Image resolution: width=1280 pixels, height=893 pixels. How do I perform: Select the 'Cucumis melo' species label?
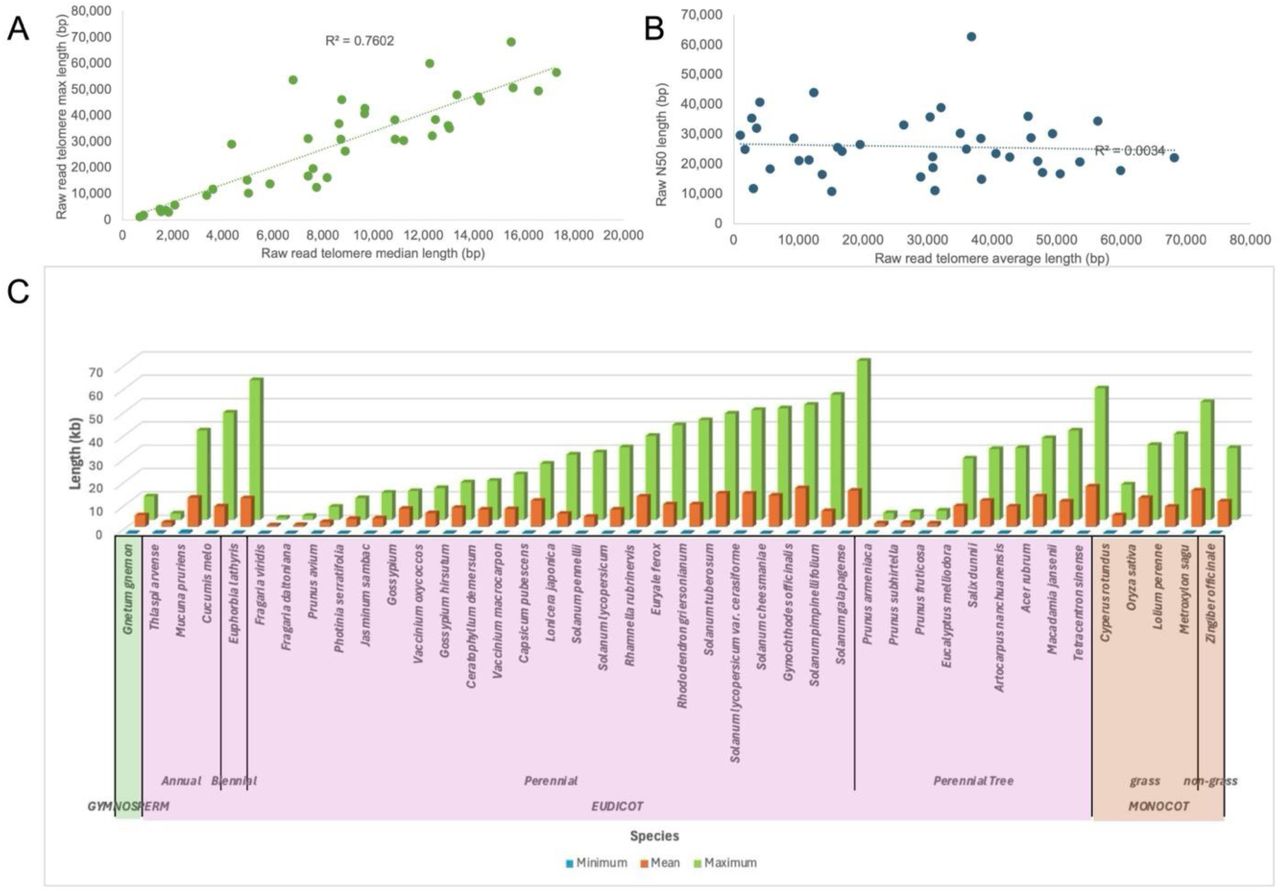[x=208, y=583]
